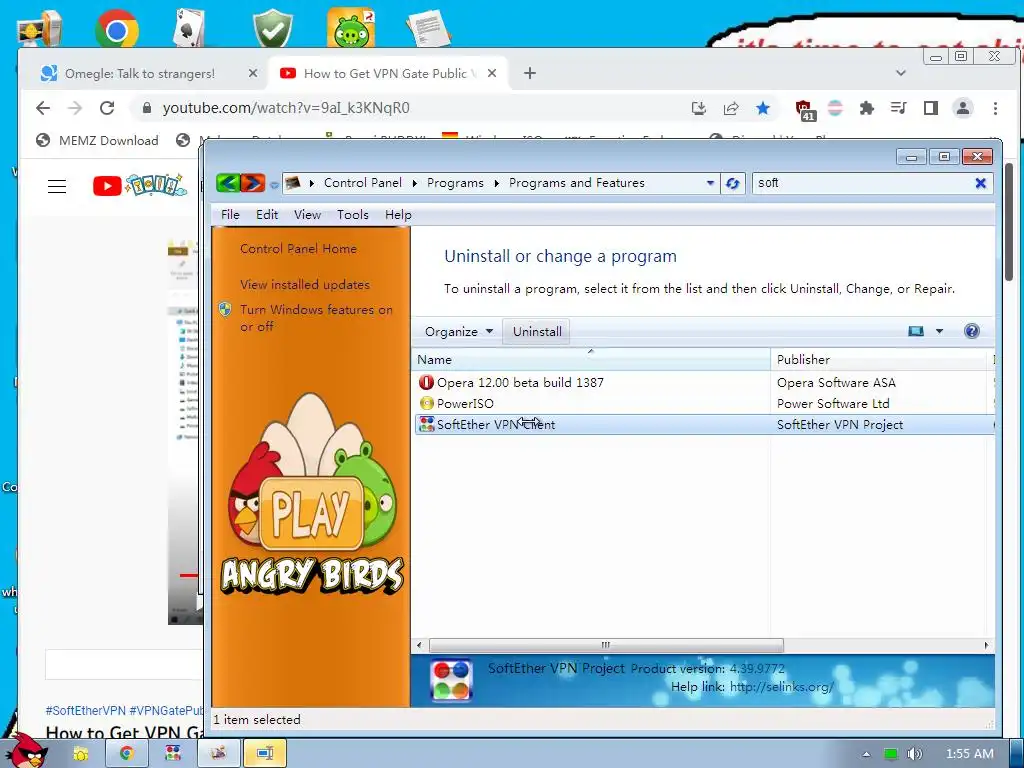Image resolution: width=1024 pixels, height=768 pixels.
Task: Open Control Panel Home link
Action: [298, 249]
